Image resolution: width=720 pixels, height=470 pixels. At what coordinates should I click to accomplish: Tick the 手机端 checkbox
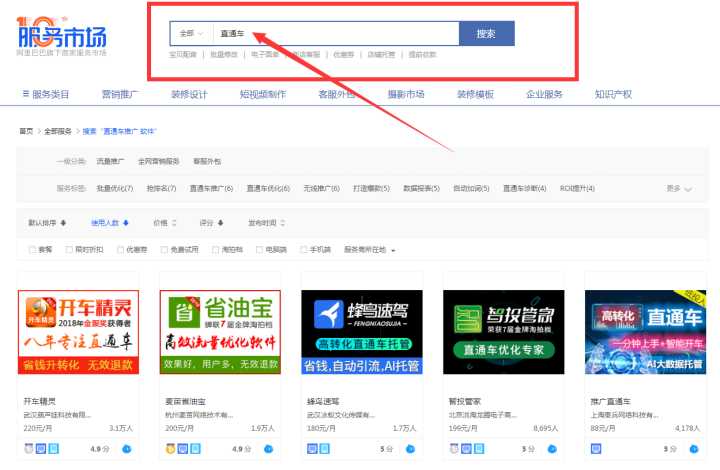click(x=302, y=250)
